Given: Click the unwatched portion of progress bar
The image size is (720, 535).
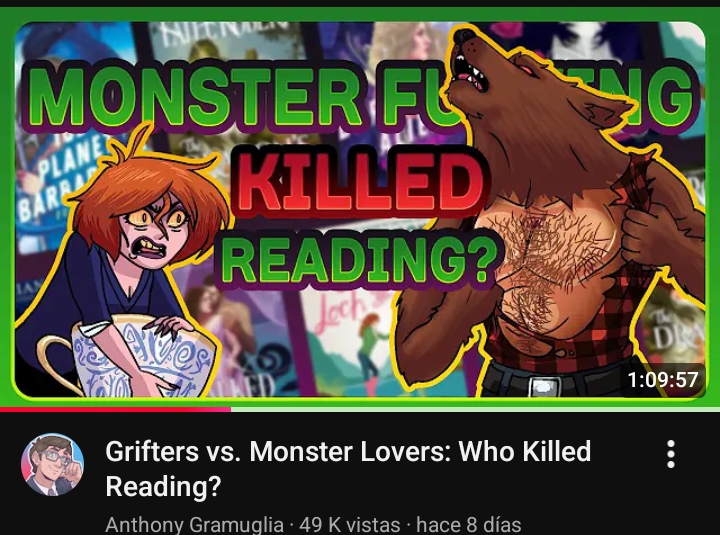Looking at the screenshot, I should (475, 409).
